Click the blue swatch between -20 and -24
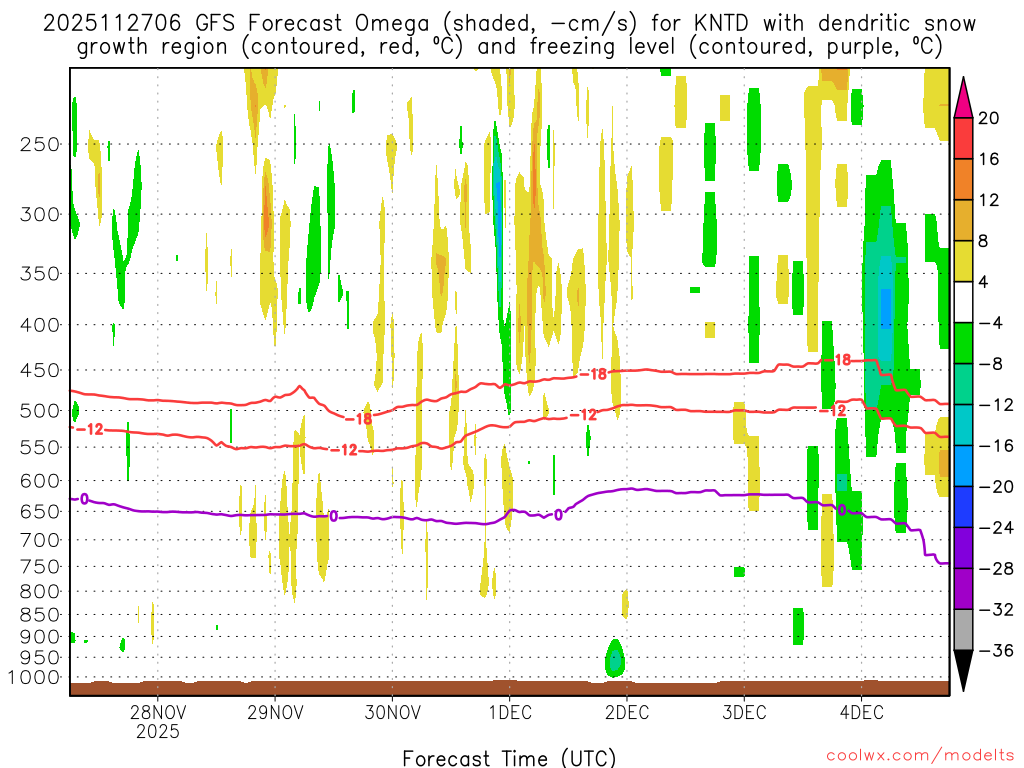1024x768 pixels. click(963, 507)
